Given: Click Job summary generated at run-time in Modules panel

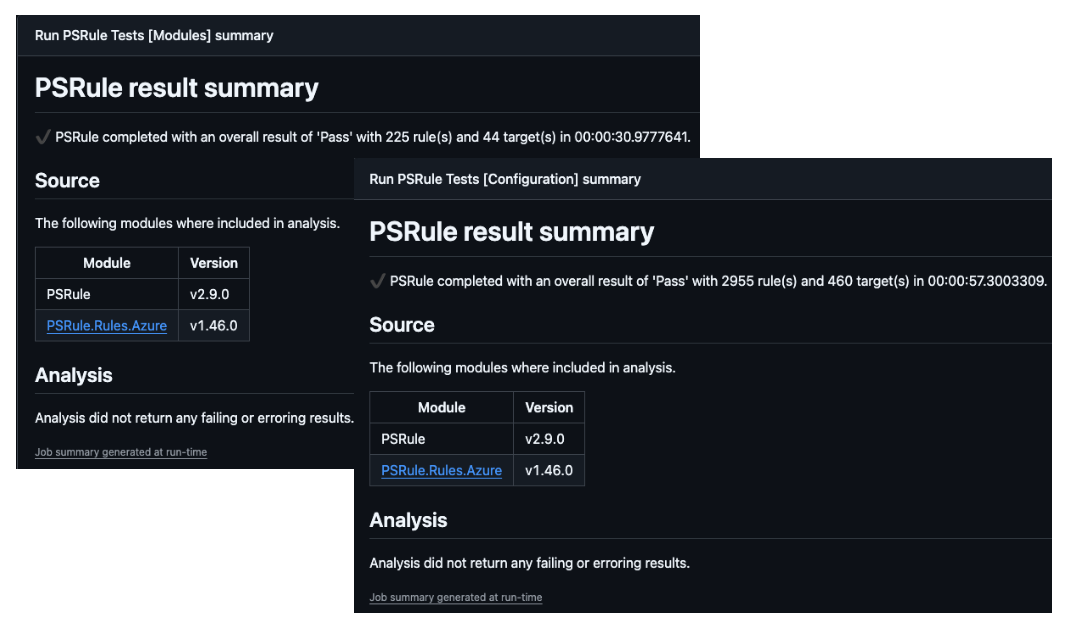Looking at the screenshot, I should pos(122,452).
